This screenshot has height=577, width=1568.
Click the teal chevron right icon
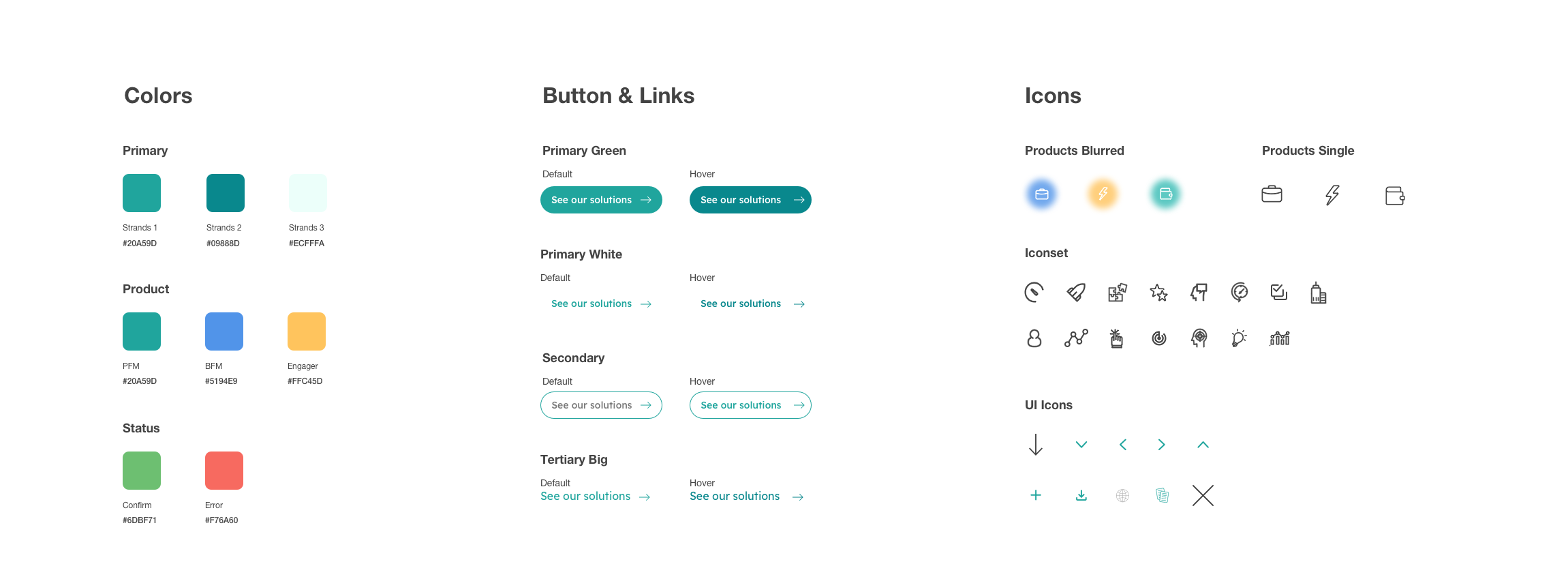[x=1161, y=445]
